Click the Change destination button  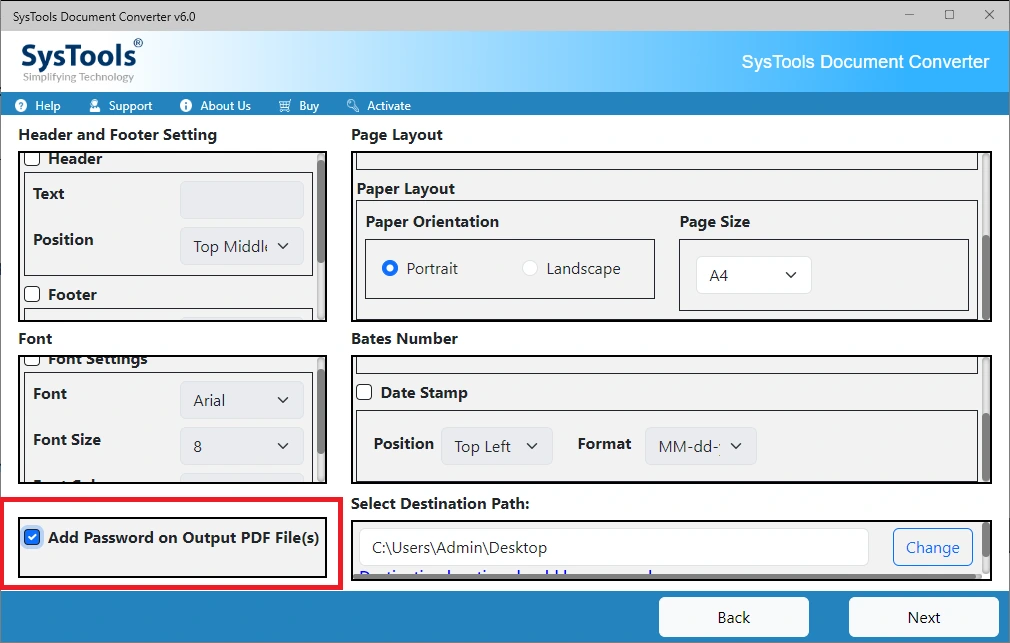point(933,547)
